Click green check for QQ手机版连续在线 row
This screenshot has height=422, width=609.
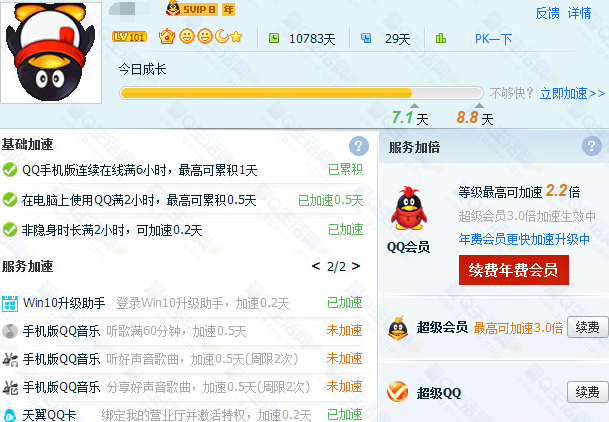(10, 170)
